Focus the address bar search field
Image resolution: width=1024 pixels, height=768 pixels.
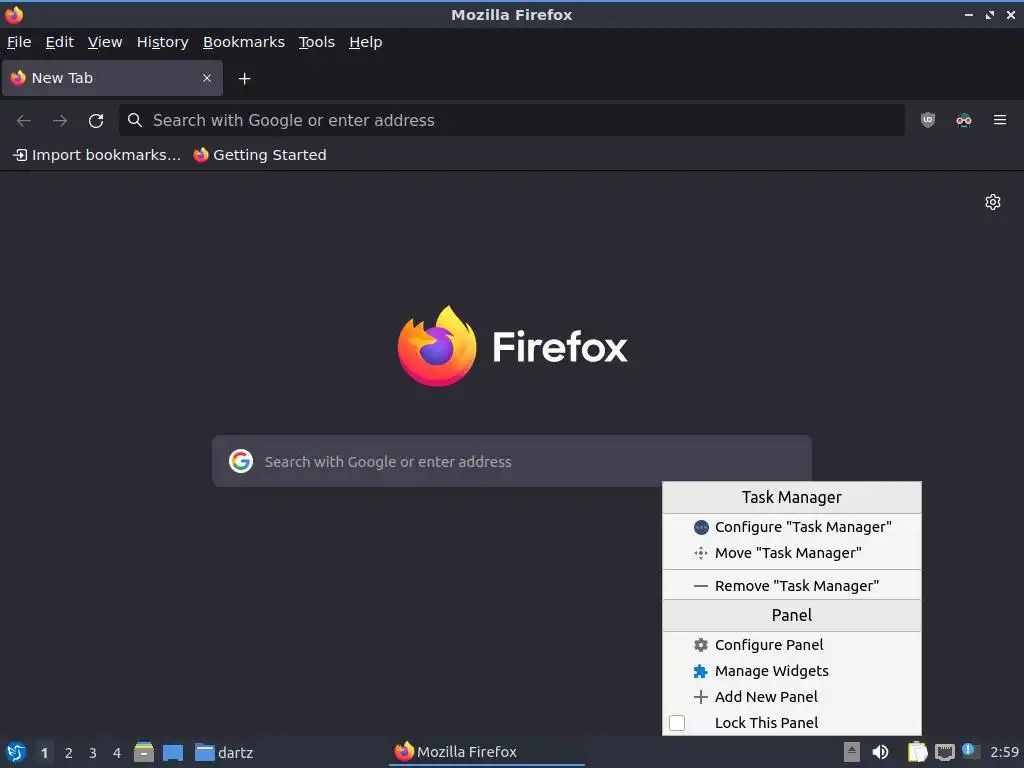pos(512,120)
